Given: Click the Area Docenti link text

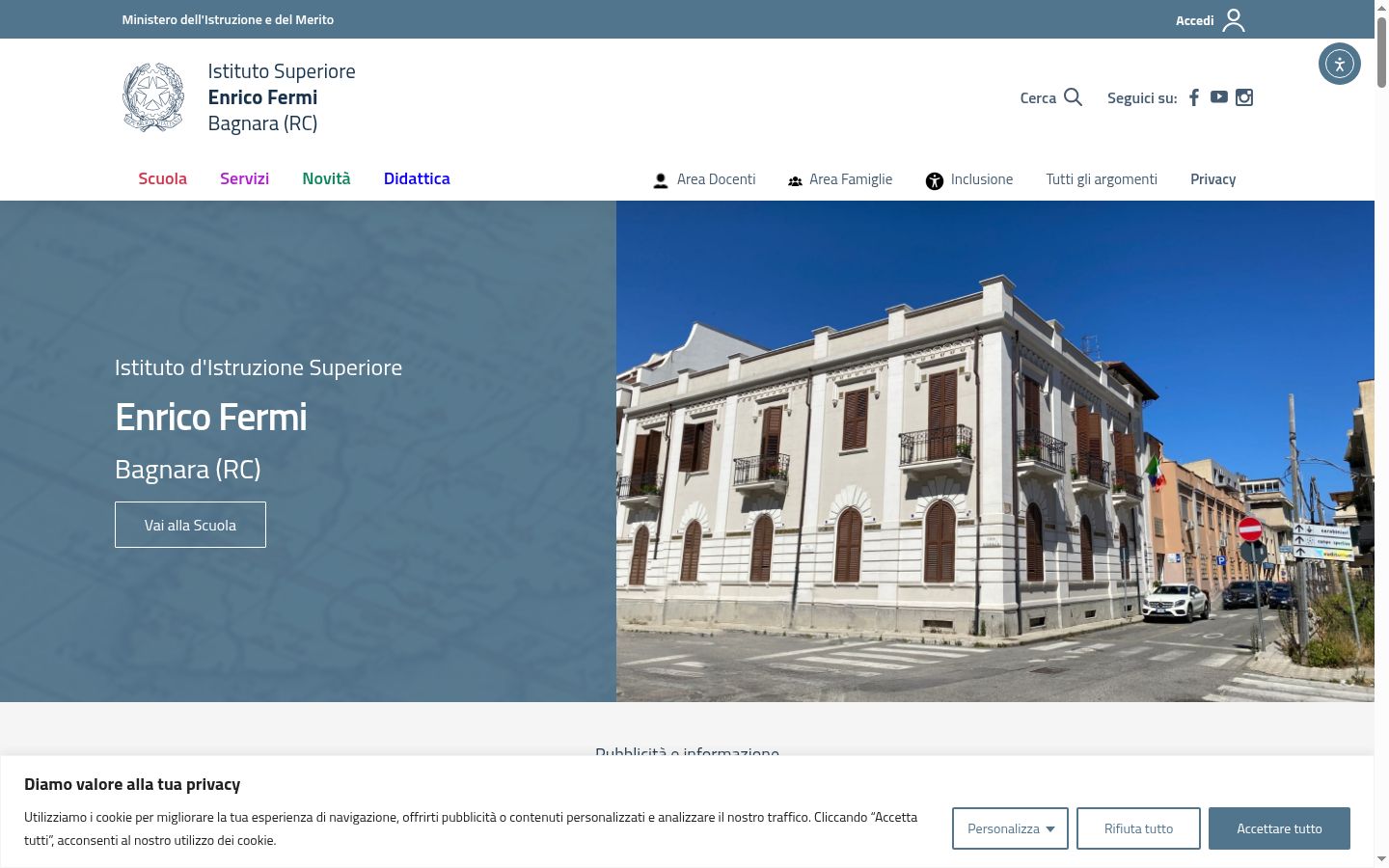Looking at the screenshot, I should pyautogui.click(x=716, y=179).
